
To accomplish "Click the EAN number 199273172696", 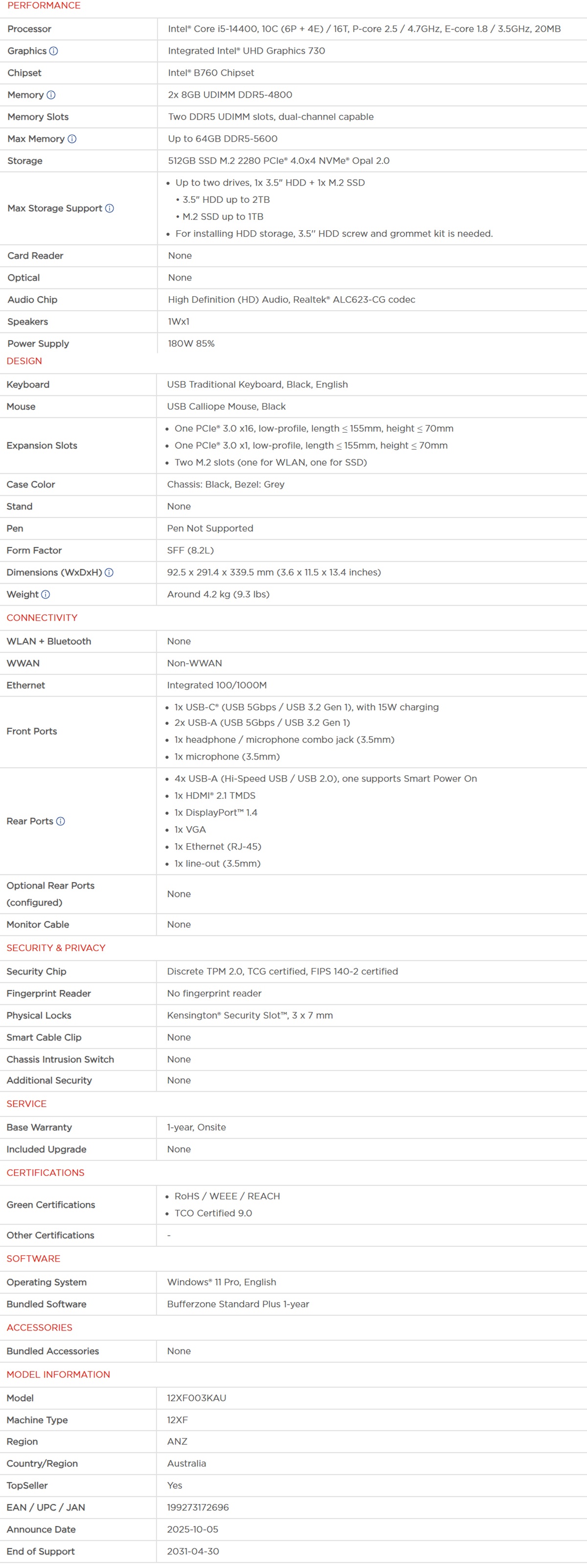I will 198,1507.
